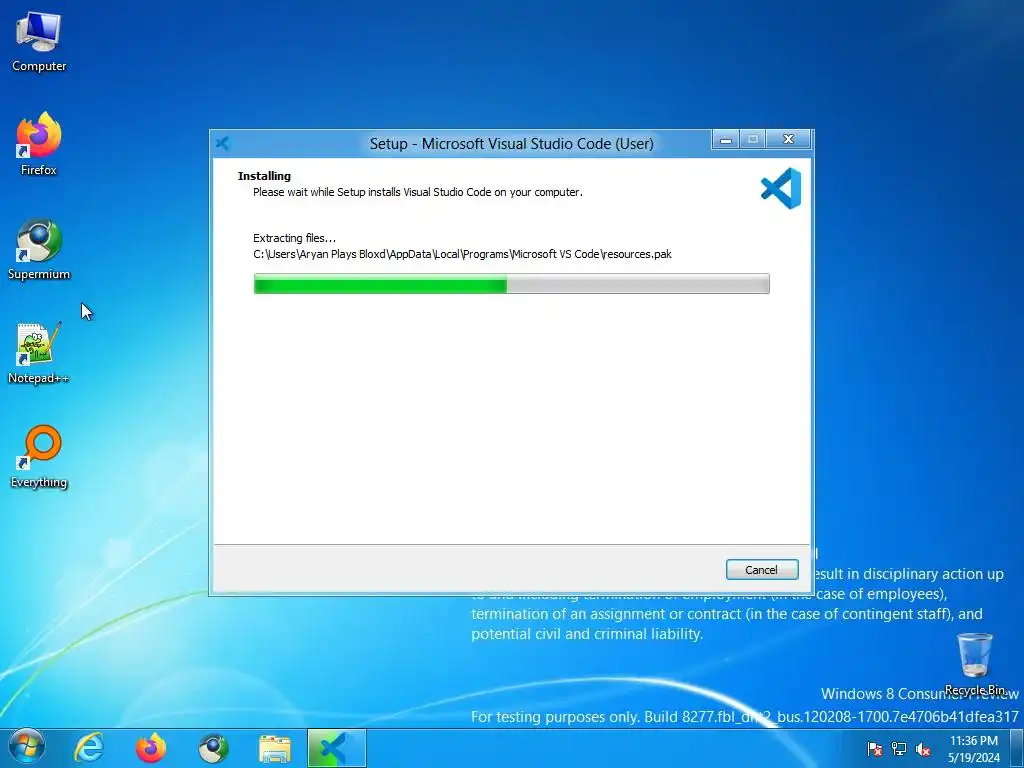The height and width of the screenshot is (768, 1024).
Task: Click the 'Installing' heading
Action: tap(264, 176)
